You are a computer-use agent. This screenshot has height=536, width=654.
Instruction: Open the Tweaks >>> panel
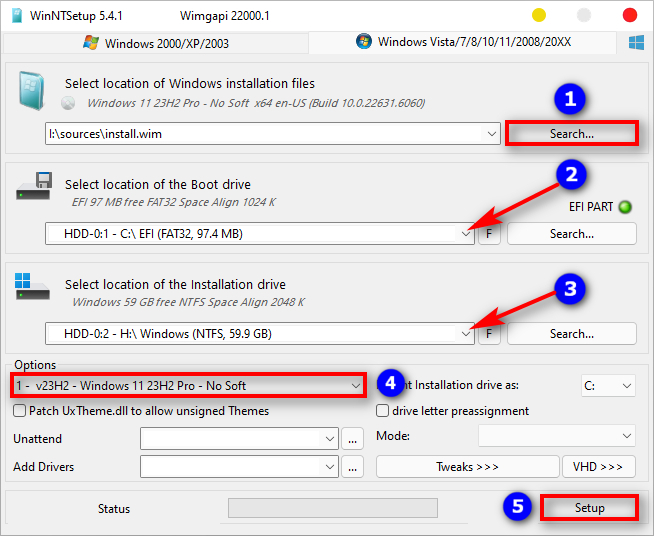pos(467,467)
